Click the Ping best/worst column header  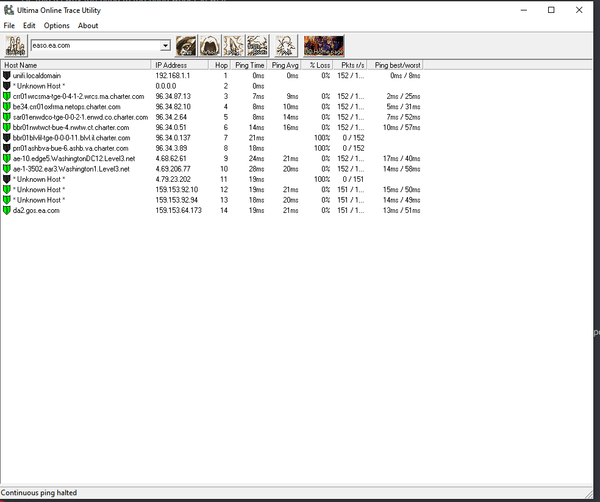(x=395, y=65)
